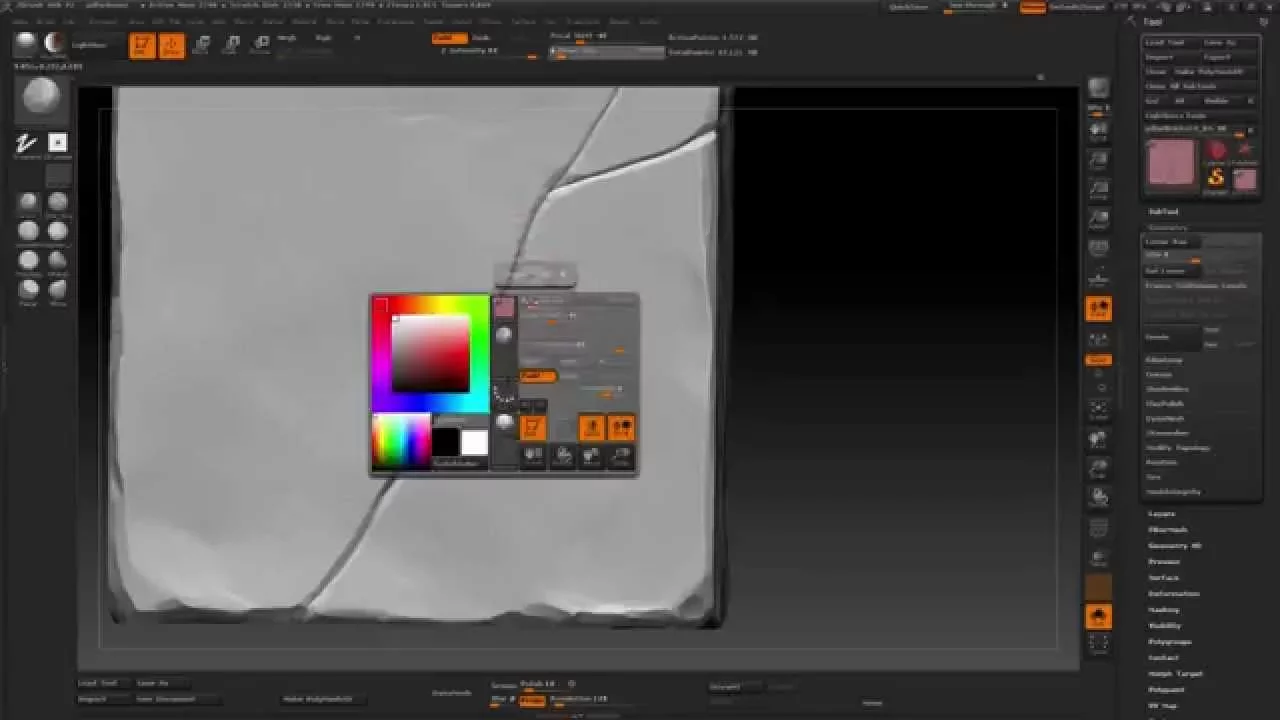Expand the Morph Target section
Screen dimensions: 1280x720
pos(1174,674)
